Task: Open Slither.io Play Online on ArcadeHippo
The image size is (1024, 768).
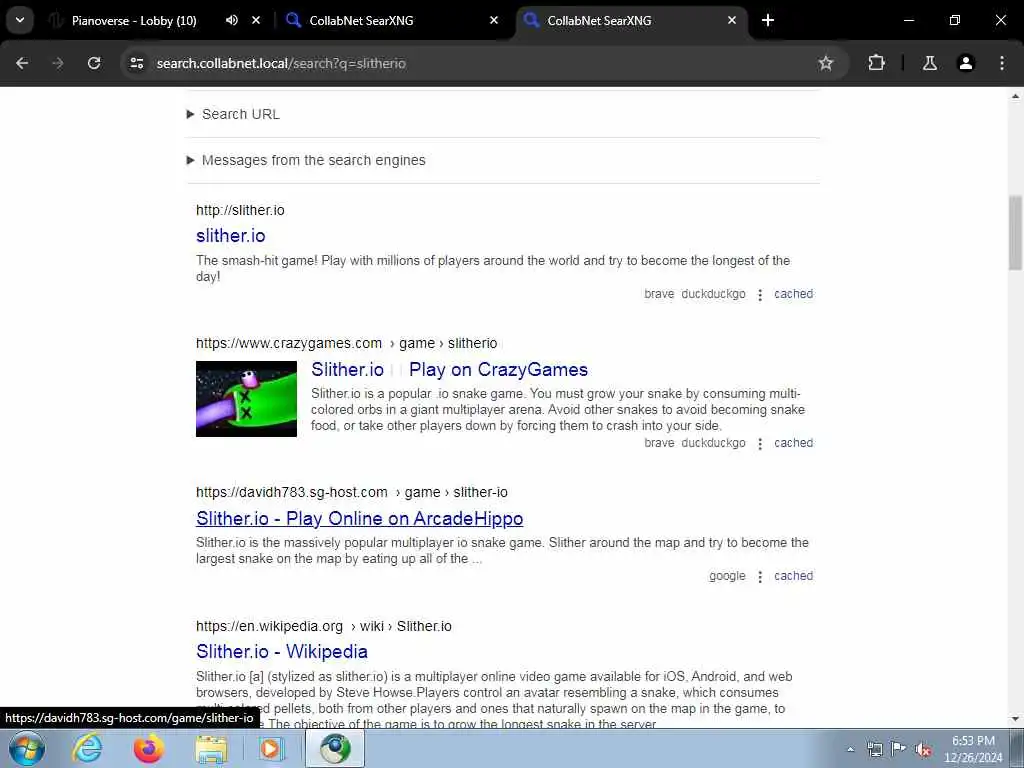Action: 359,519
